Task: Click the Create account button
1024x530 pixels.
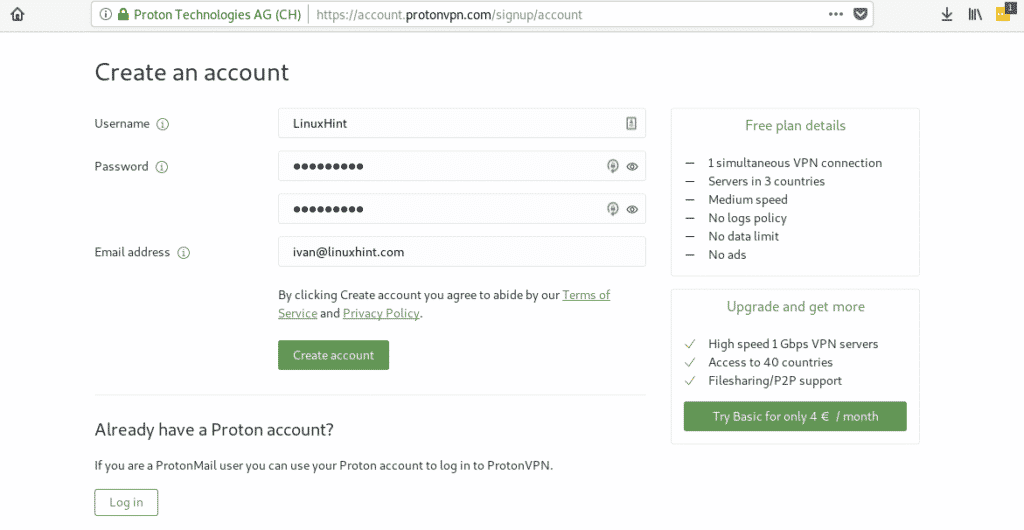Action: [334, 355]
